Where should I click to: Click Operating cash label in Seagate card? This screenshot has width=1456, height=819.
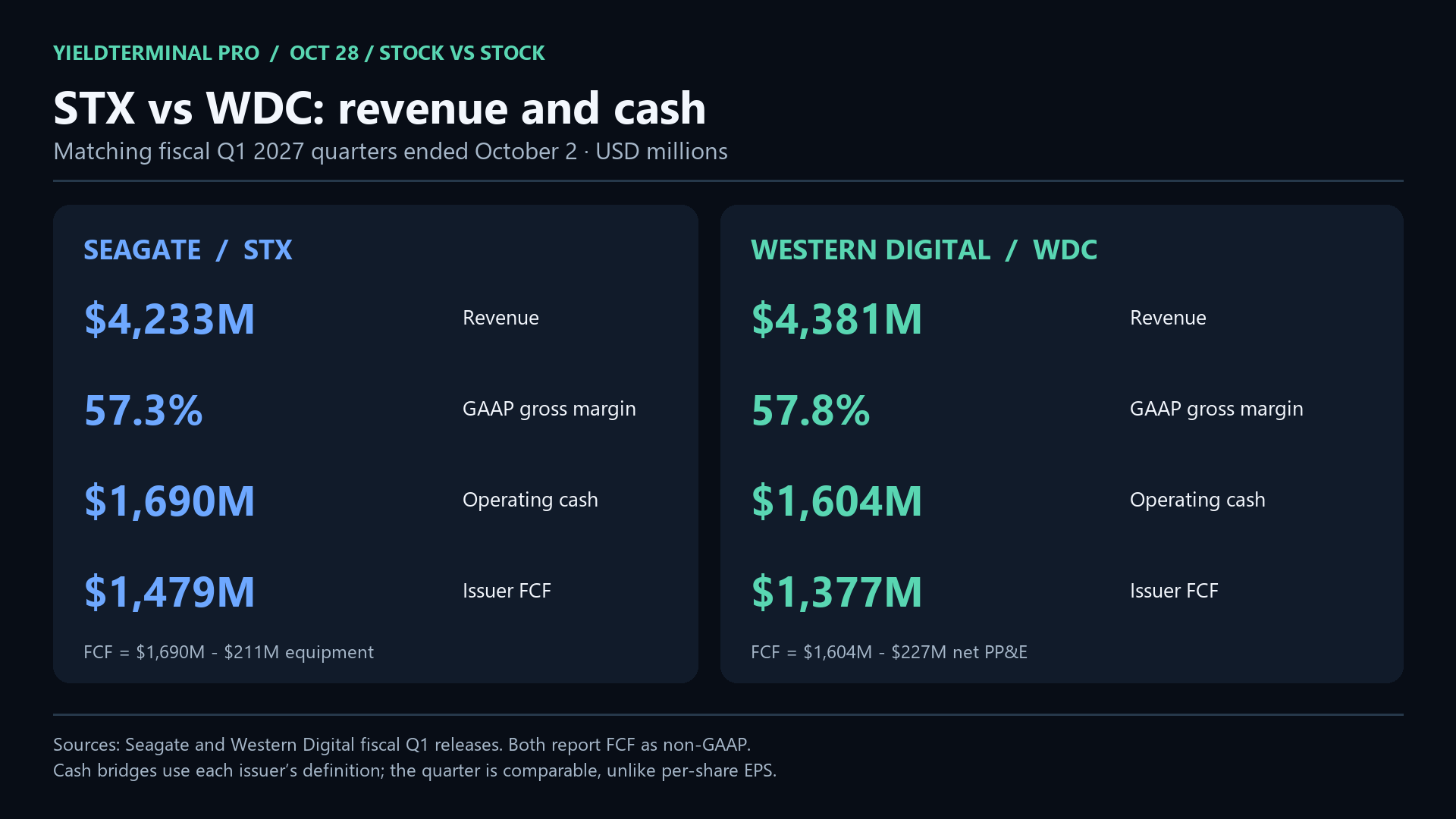[530, 500]
